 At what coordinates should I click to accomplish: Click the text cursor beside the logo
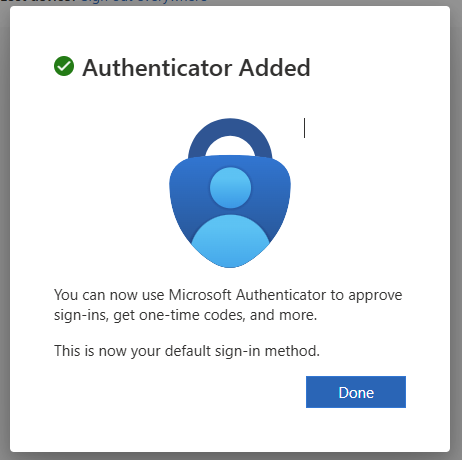click(304, 128)
